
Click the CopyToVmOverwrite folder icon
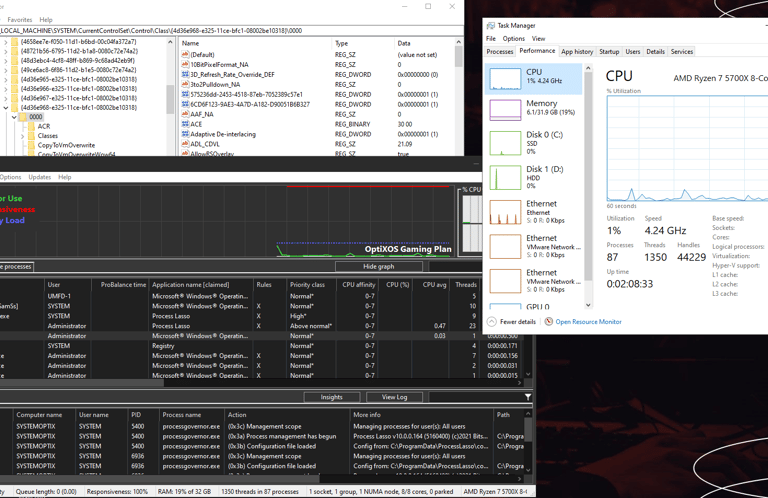[x=32, y=145]
